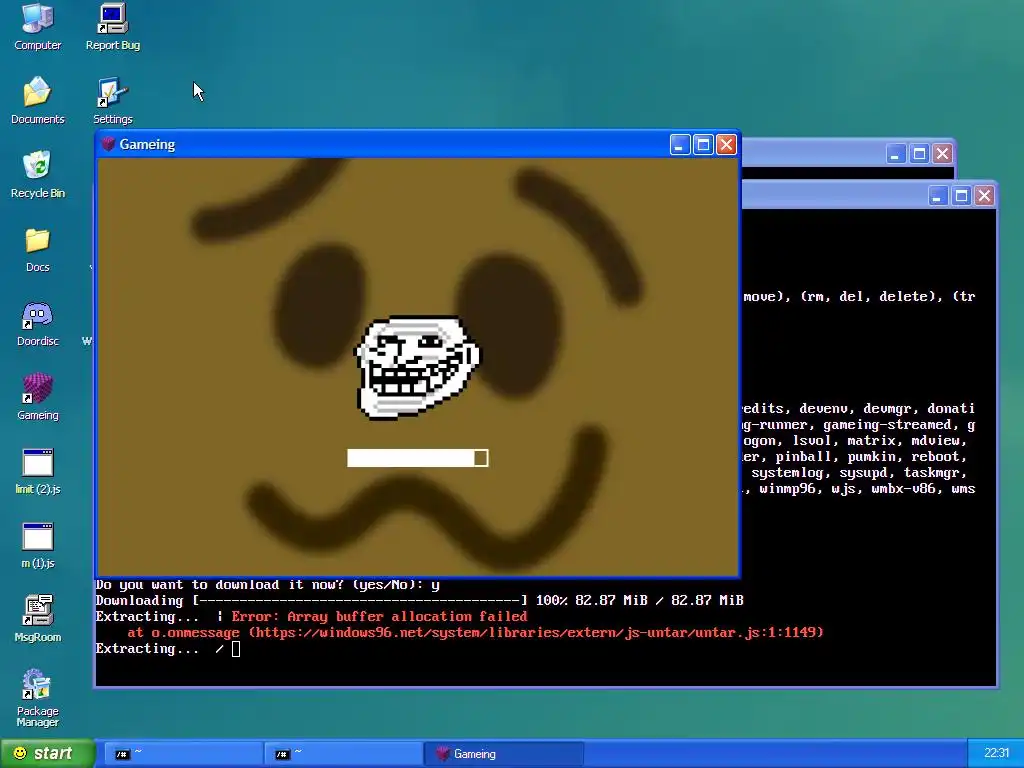This screenshot has height=768, width=1024.
Task: Open the Docs folder icon
Action: point(37,248)
